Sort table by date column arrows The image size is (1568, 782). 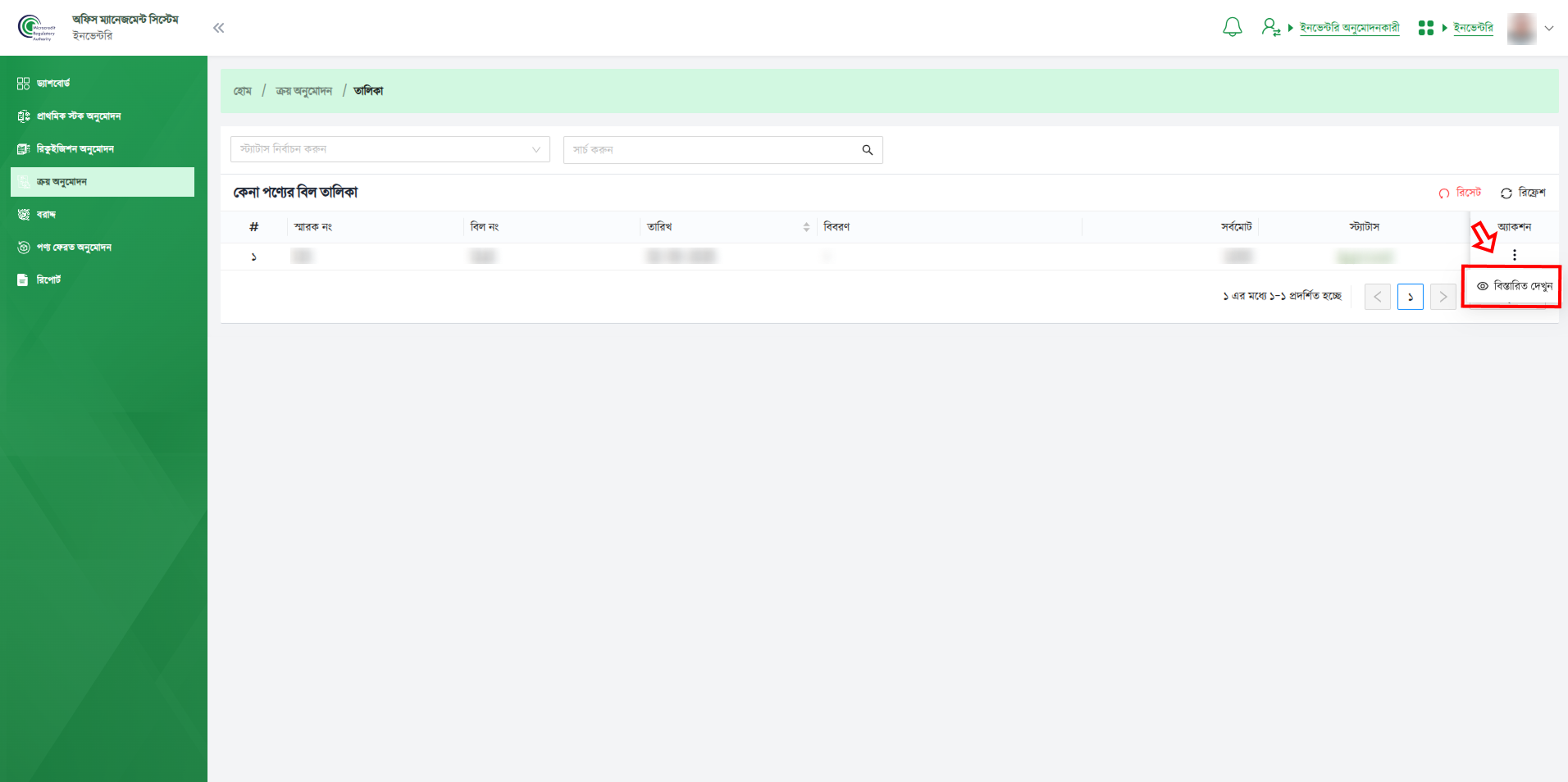(x=806, y=227)
